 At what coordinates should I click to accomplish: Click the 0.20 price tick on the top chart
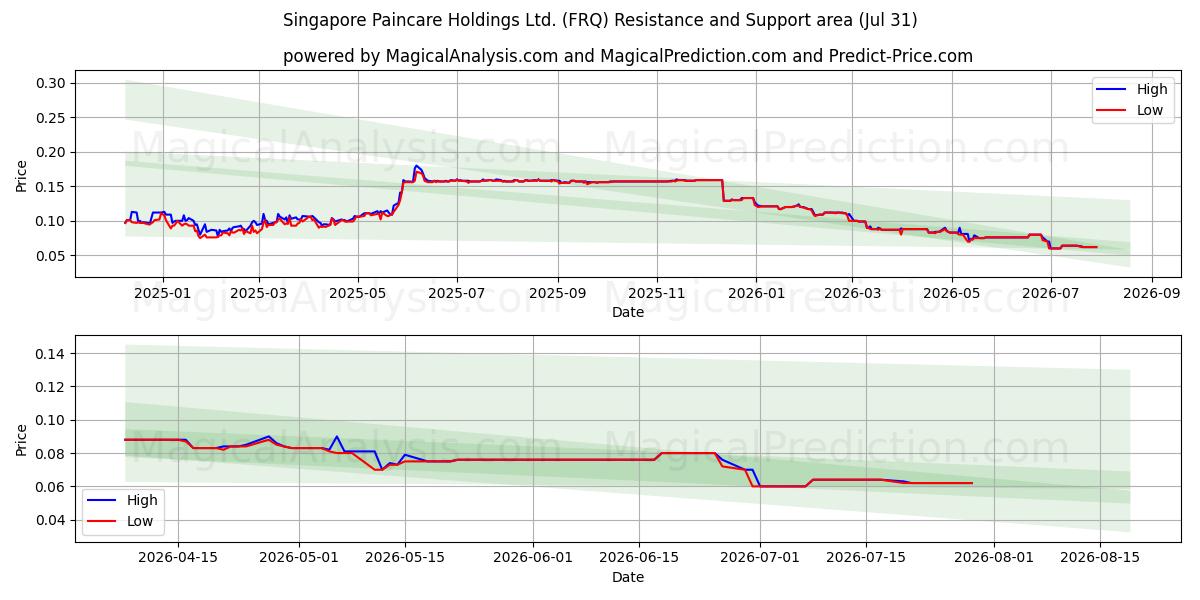coord(51,152)
